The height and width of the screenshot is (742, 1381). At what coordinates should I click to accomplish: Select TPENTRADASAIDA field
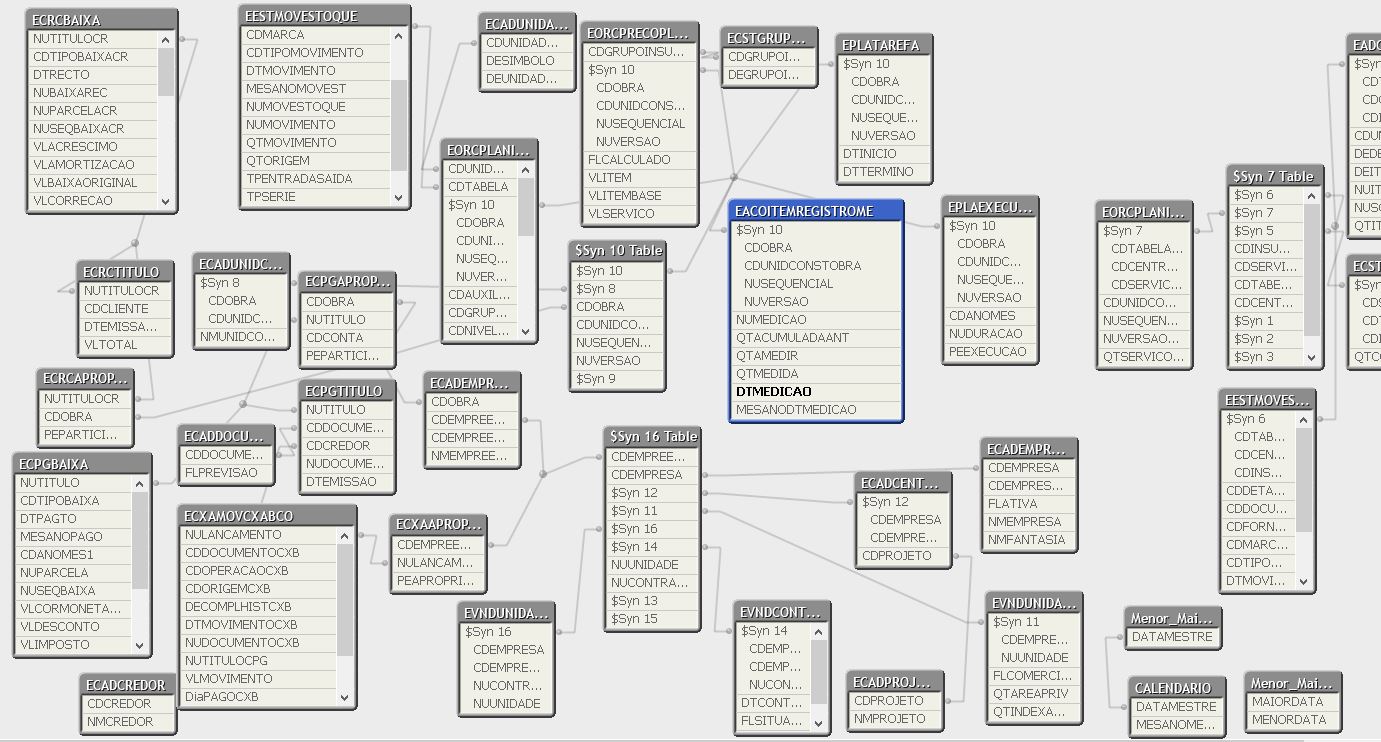pyautogui.click(x=316, y=179)
